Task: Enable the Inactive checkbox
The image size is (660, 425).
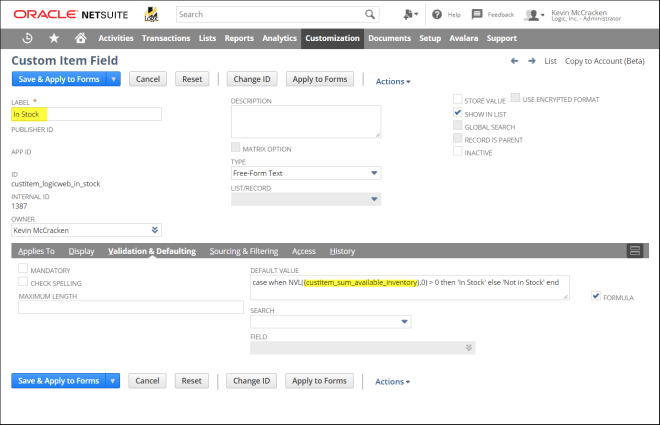Action: click(458, 151)
